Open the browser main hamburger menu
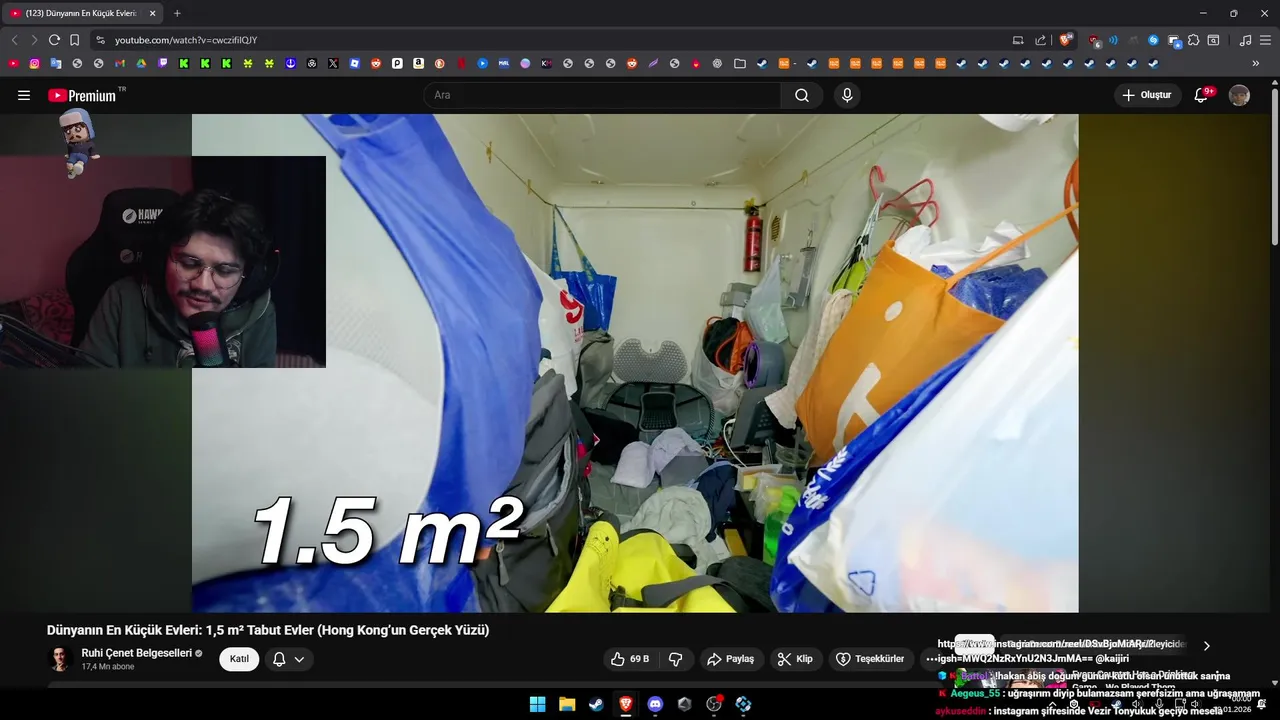The height and width of the screenshot is (720, 1280). [1265, 40]
